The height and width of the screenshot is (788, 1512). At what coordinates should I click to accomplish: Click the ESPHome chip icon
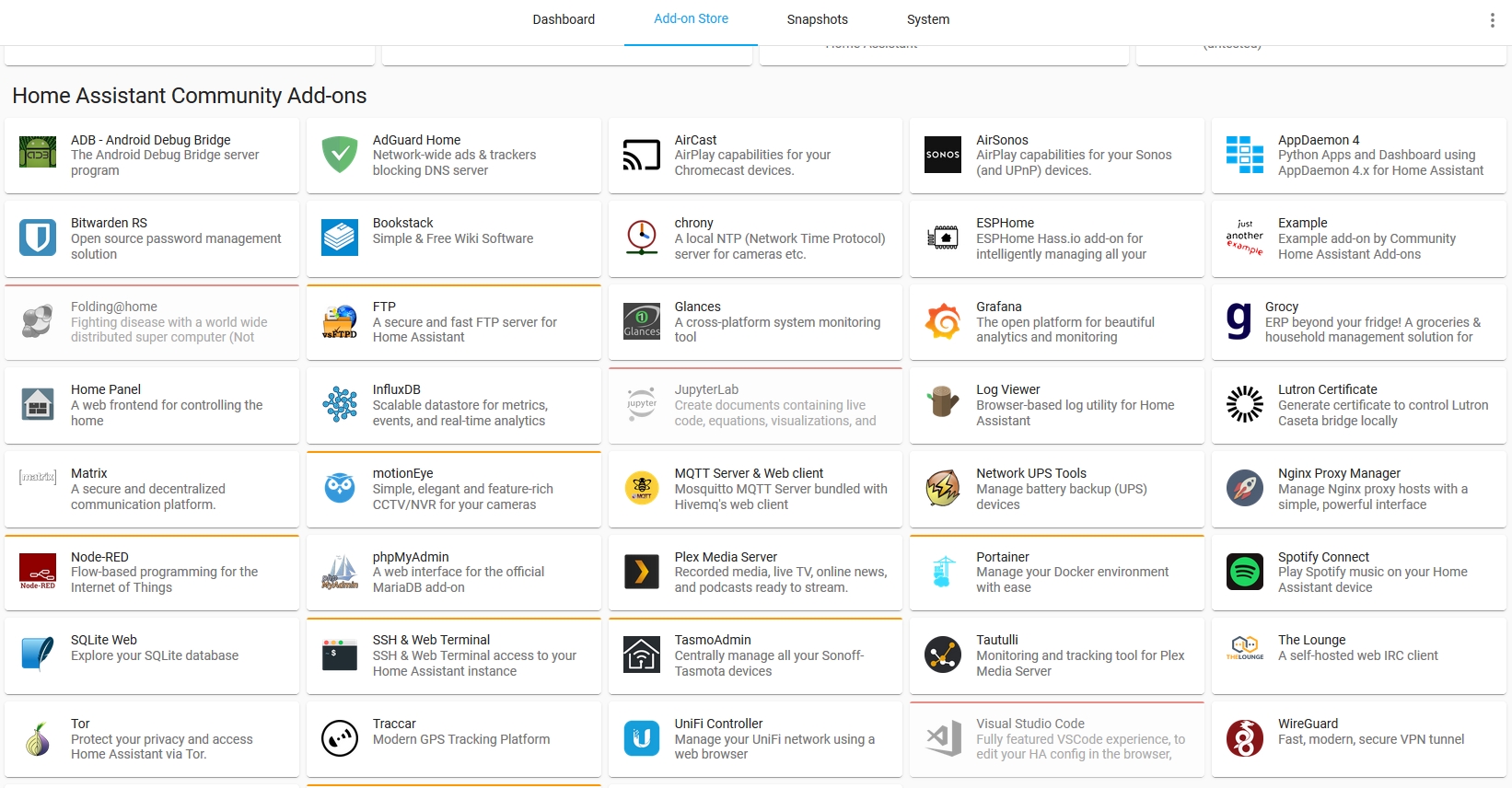[x=943, y=238]
